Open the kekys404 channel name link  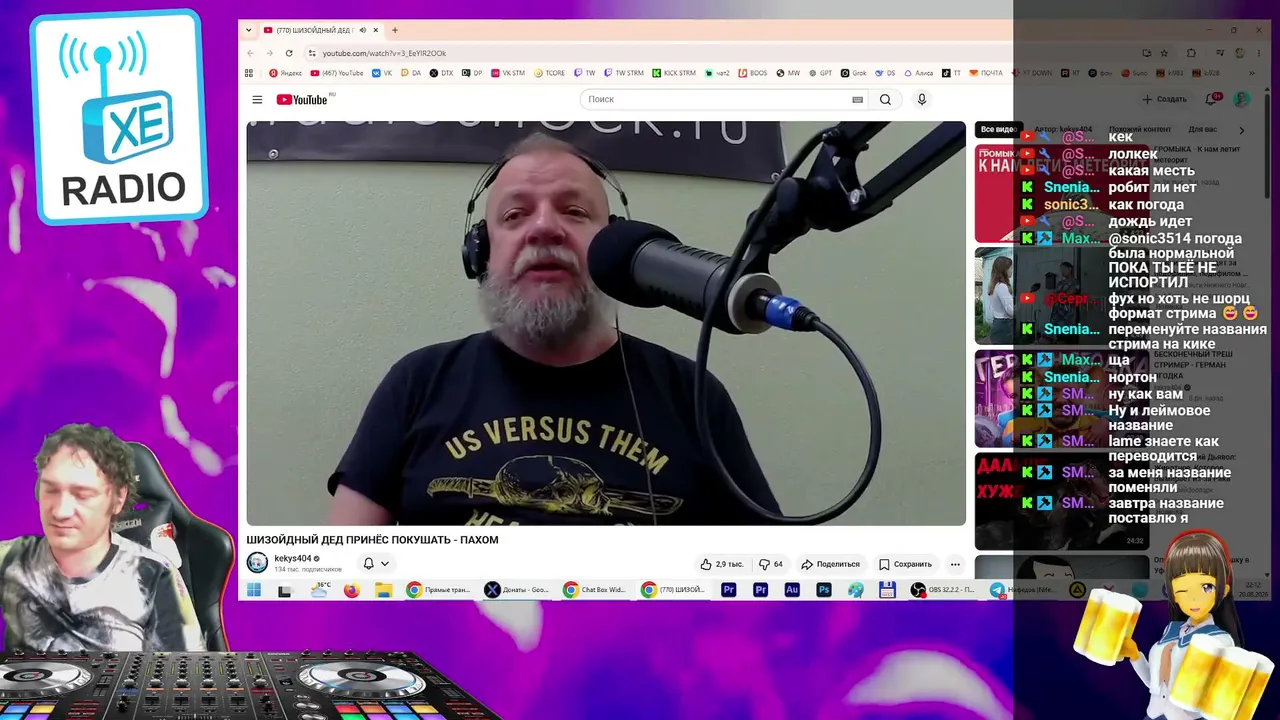293,559
